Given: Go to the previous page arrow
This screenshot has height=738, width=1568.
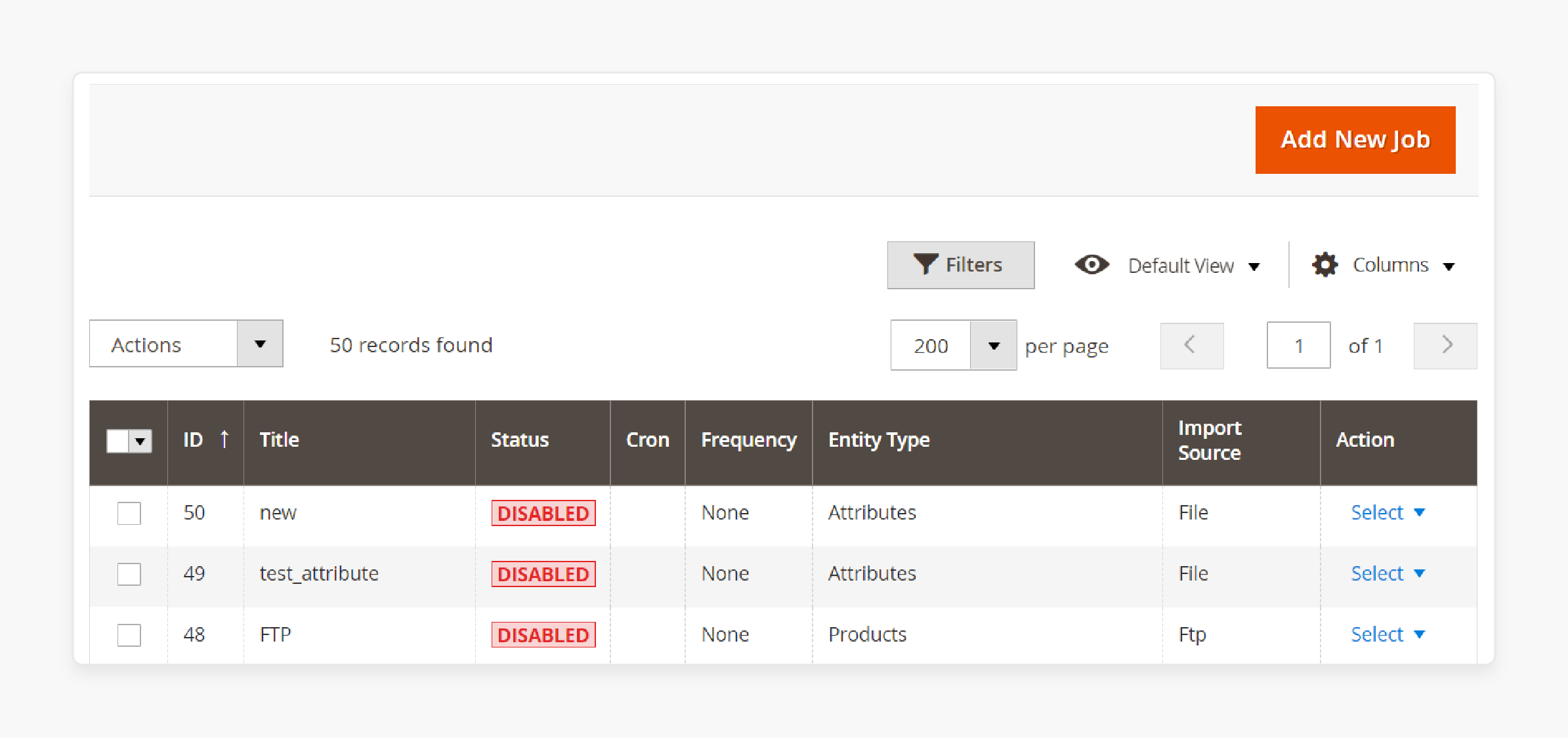Looking at the screenshot, I should coord(1191,346).
